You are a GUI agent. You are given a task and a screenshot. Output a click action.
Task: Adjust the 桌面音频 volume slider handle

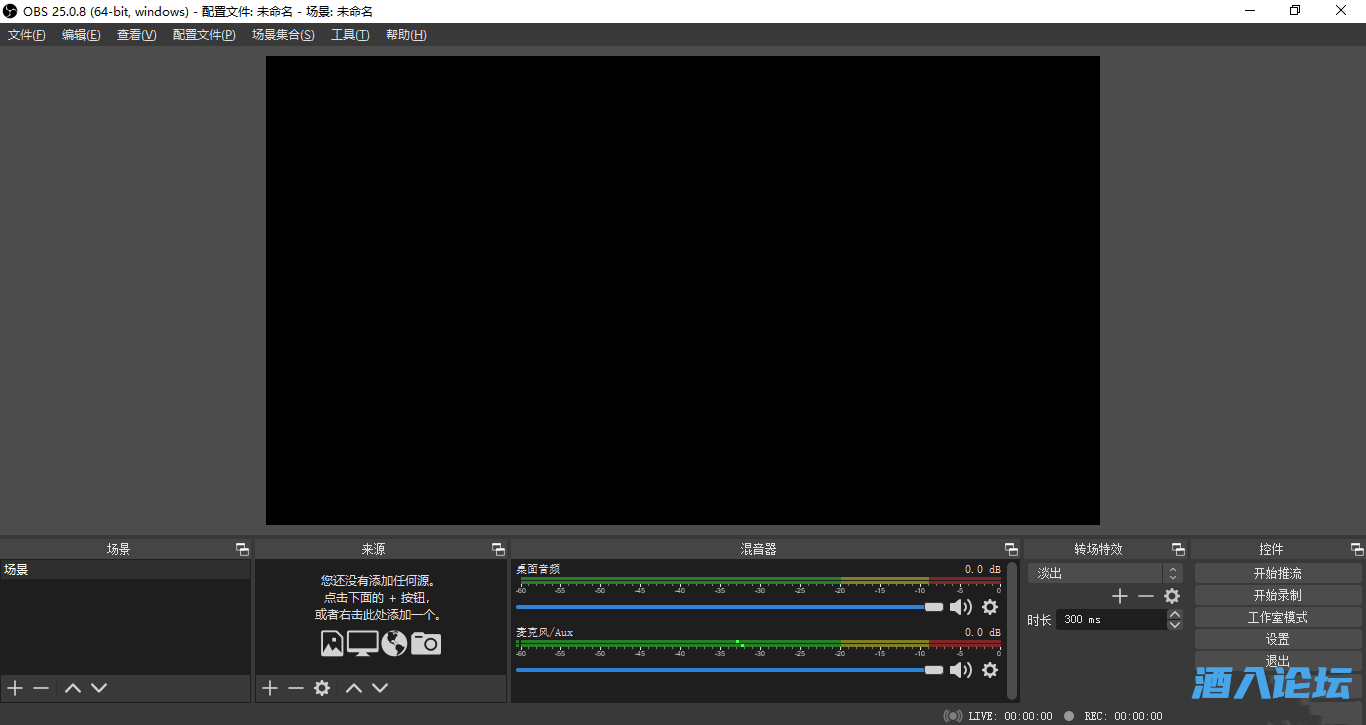tap(934, 607)
